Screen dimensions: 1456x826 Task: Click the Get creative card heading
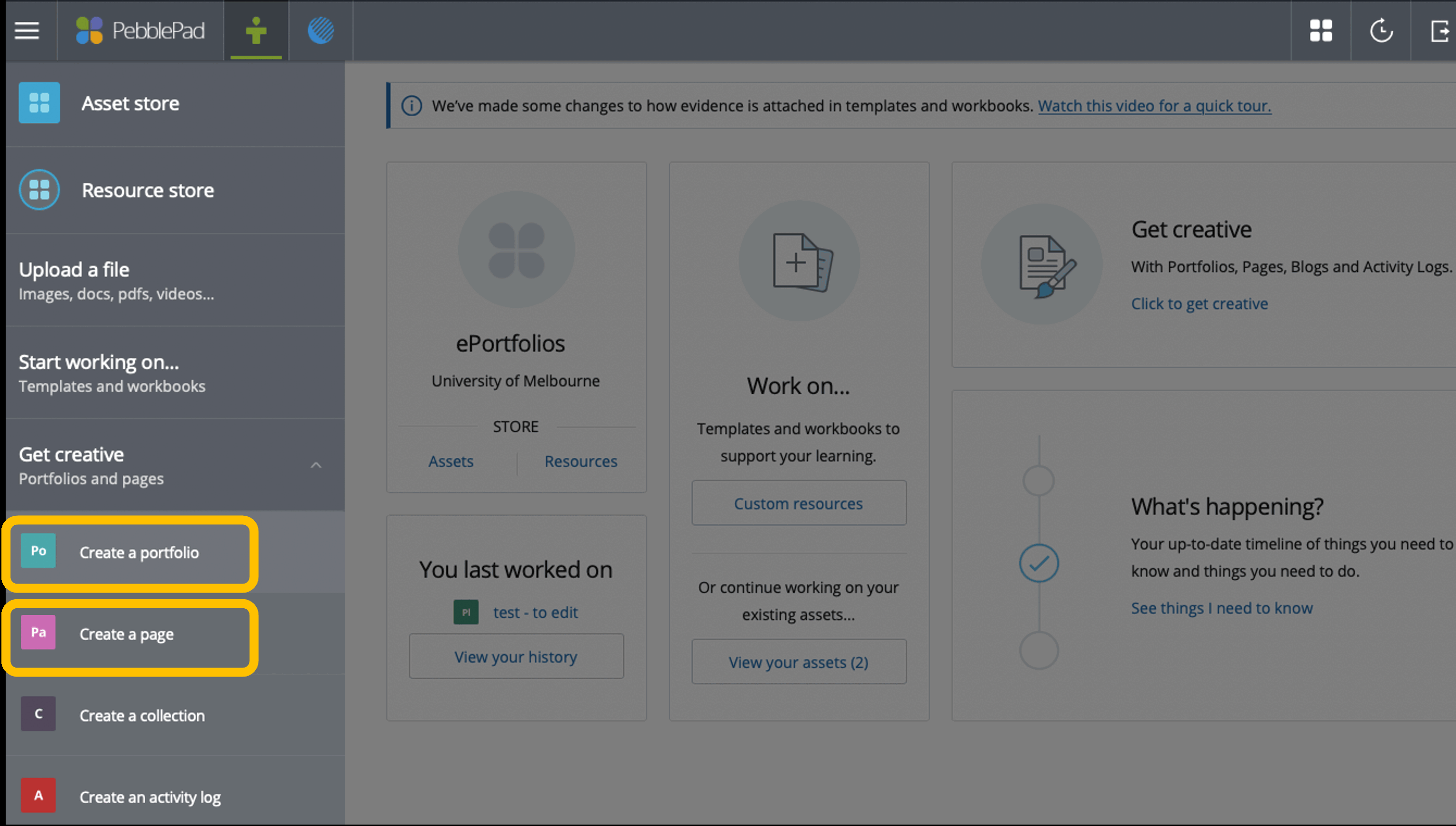1191,230
